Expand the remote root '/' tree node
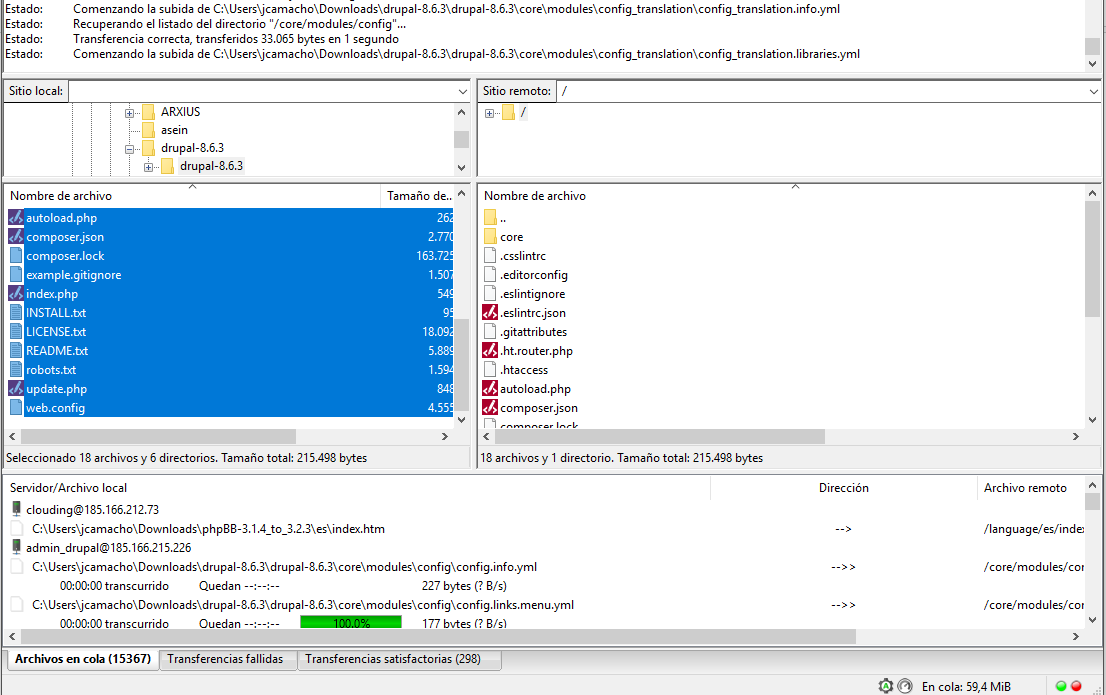The image size is (1106, 695). [490, 113]
